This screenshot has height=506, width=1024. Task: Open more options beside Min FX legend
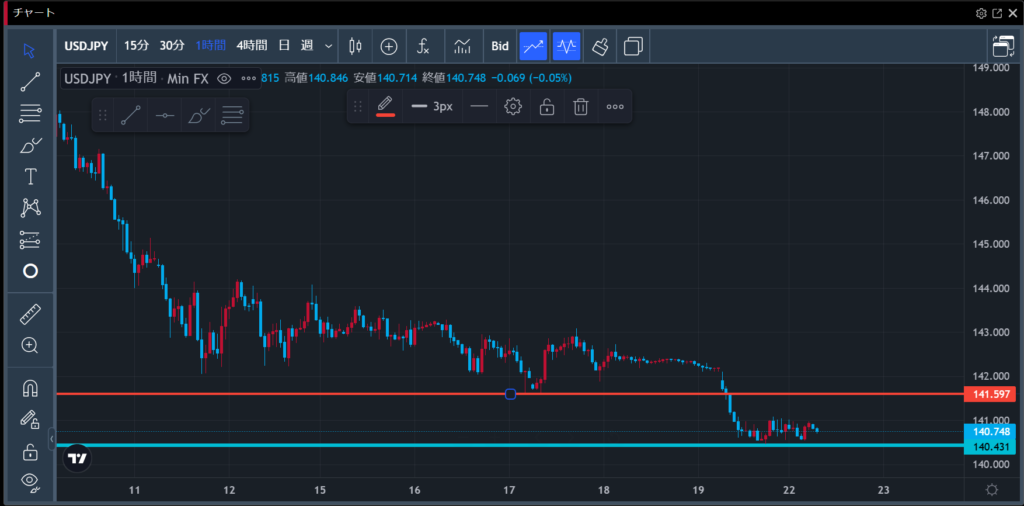pyautogui.click(x=248, y=78)
